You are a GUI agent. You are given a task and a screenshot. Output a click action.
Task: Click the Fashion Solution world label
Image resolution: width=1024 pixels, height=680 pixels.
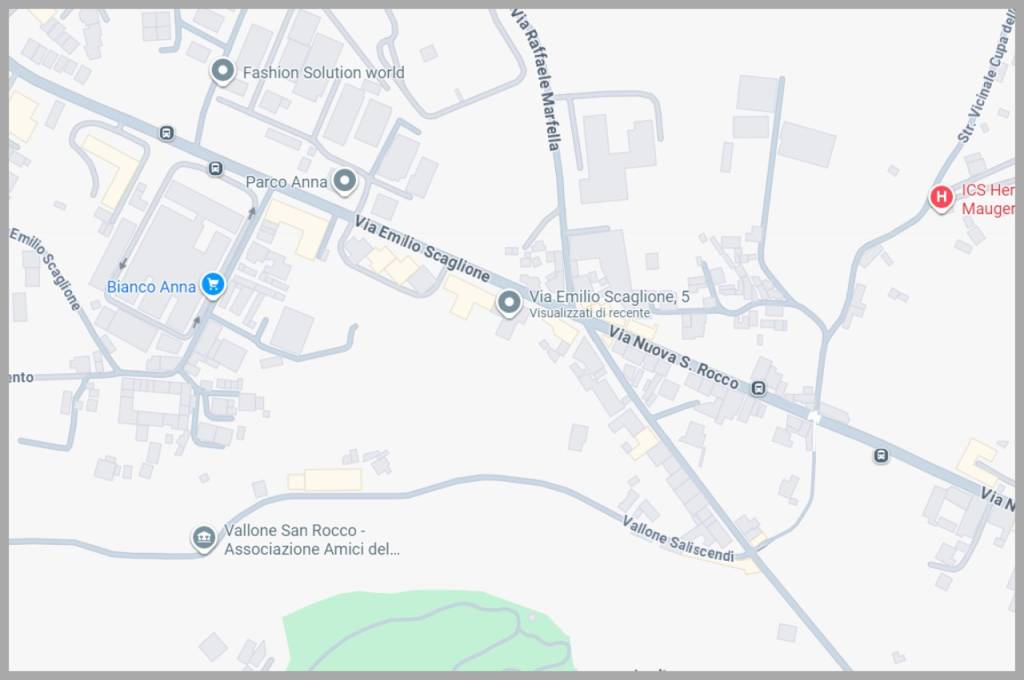pos(323,73)
